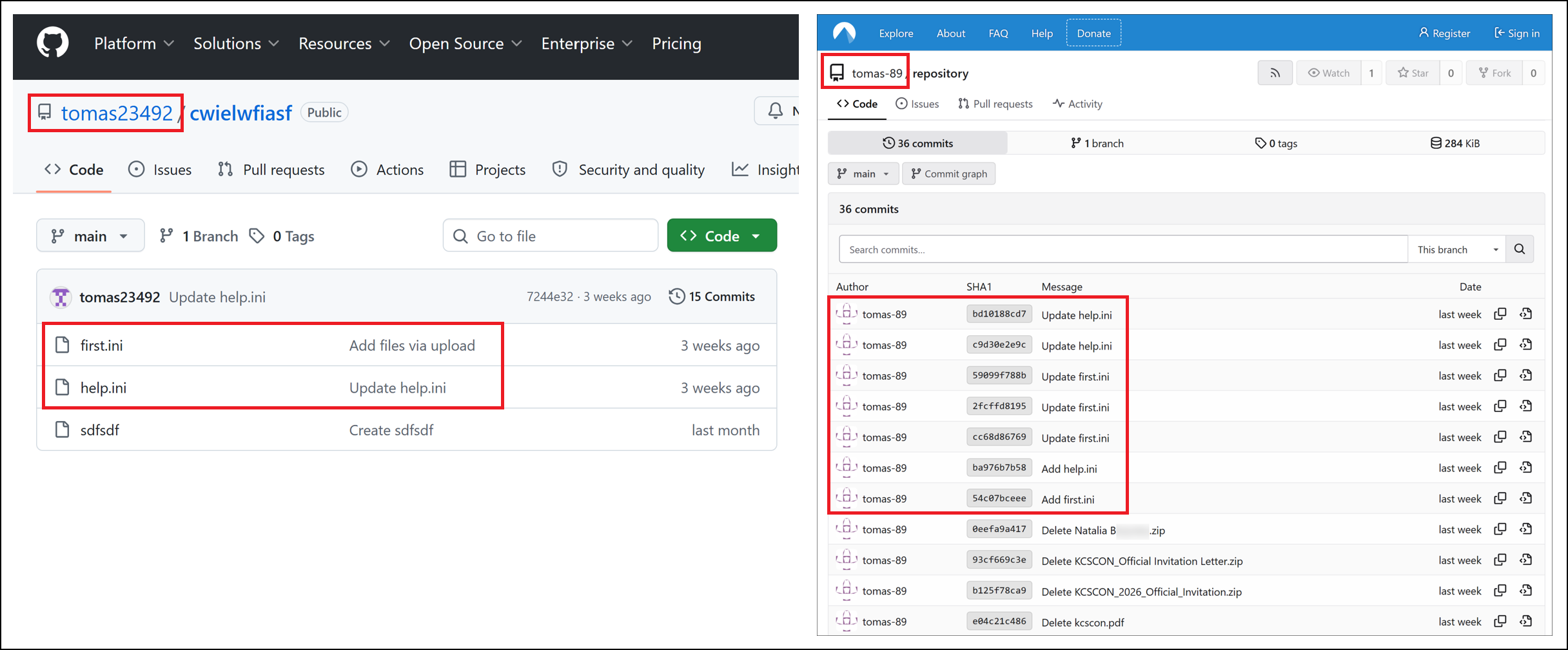Expand the Platform menu on GitHub
The height and width of the screenshot is (650, 1568).
(134, 43)
